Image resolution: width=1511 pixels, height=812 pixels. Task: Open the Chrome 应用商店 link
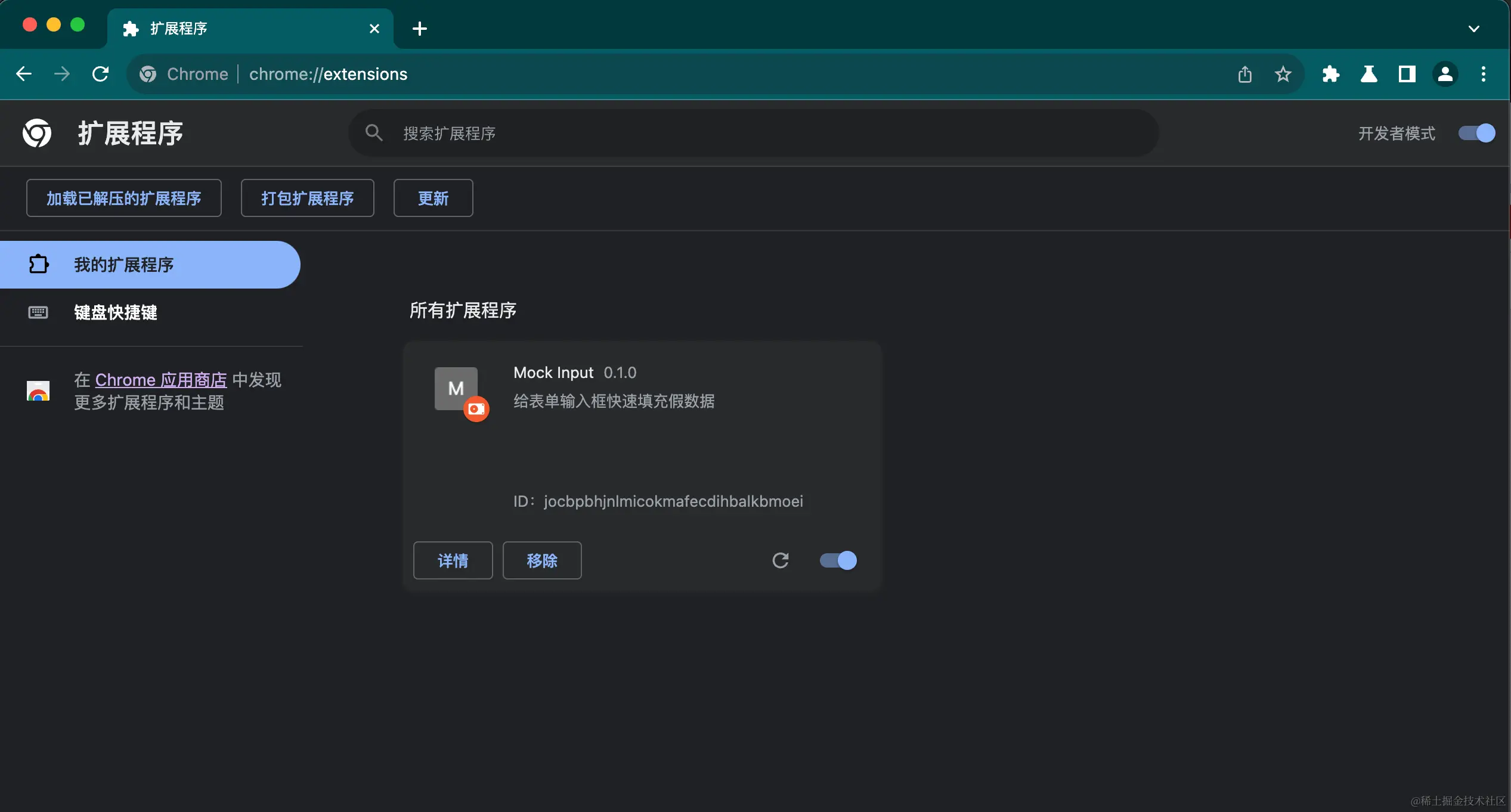coord(161,380)
